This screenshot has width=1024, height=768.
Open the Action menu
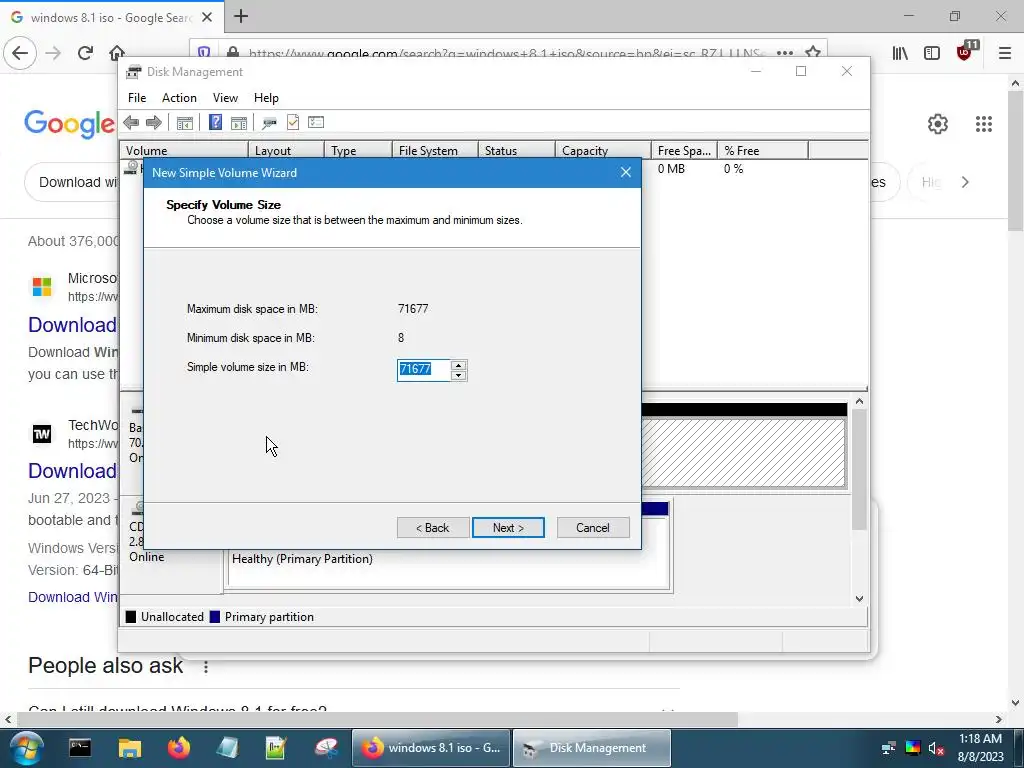179,98
